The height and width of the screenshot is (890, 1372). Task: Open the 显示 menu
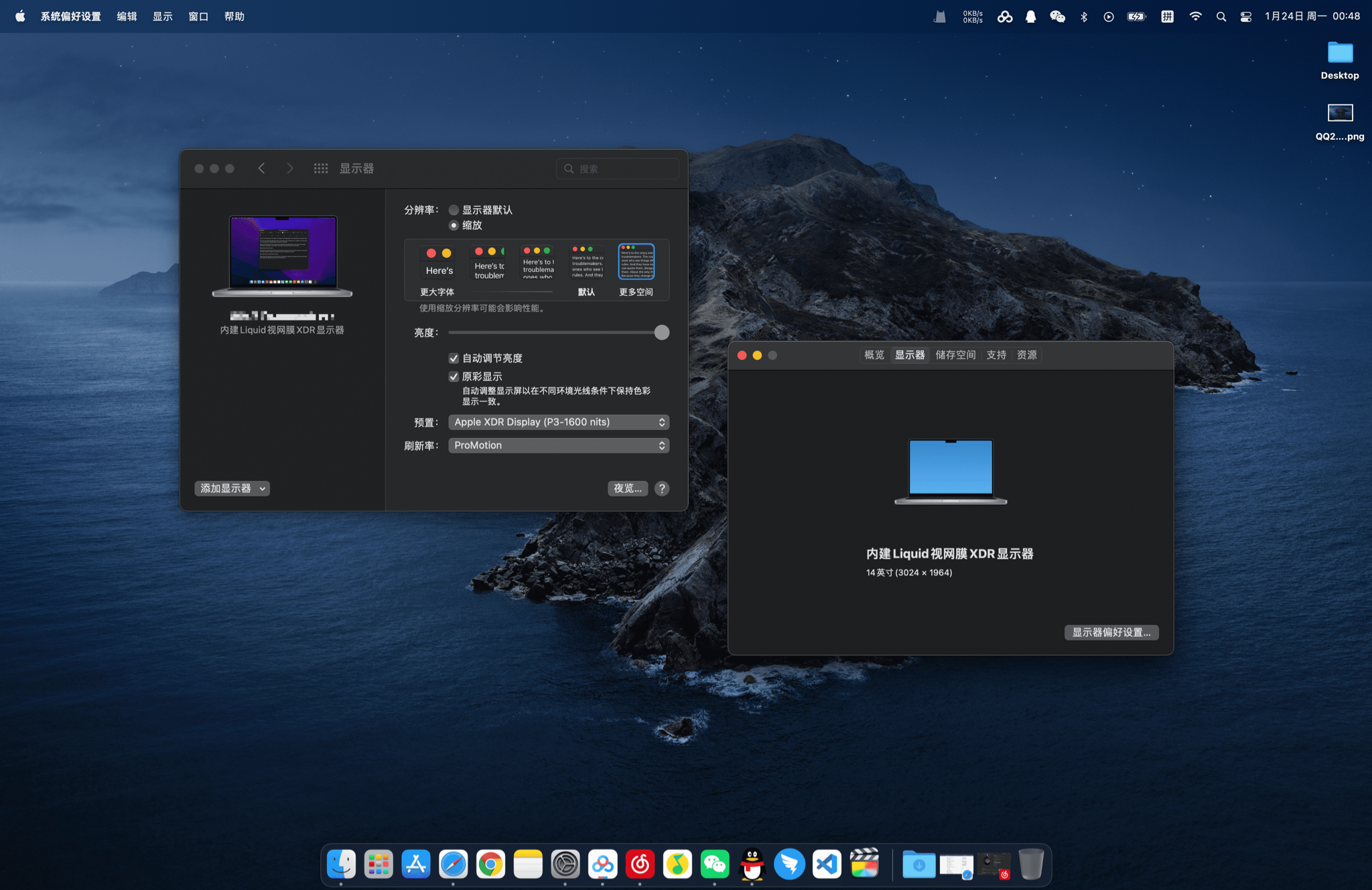coord(163,17)
